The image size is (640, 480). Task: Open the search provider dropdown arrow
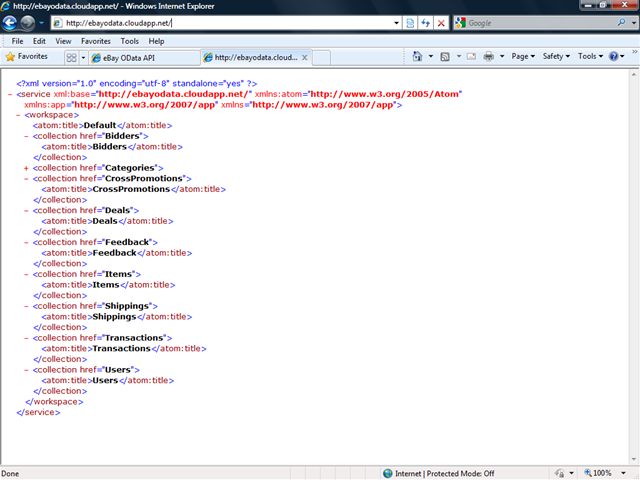[633, 23]
